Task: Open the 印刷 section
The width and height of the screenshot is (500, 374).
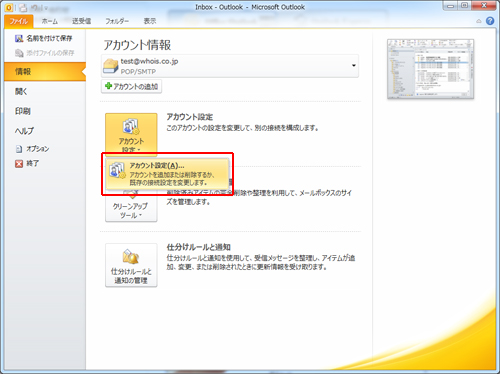Action: [23, 111]
